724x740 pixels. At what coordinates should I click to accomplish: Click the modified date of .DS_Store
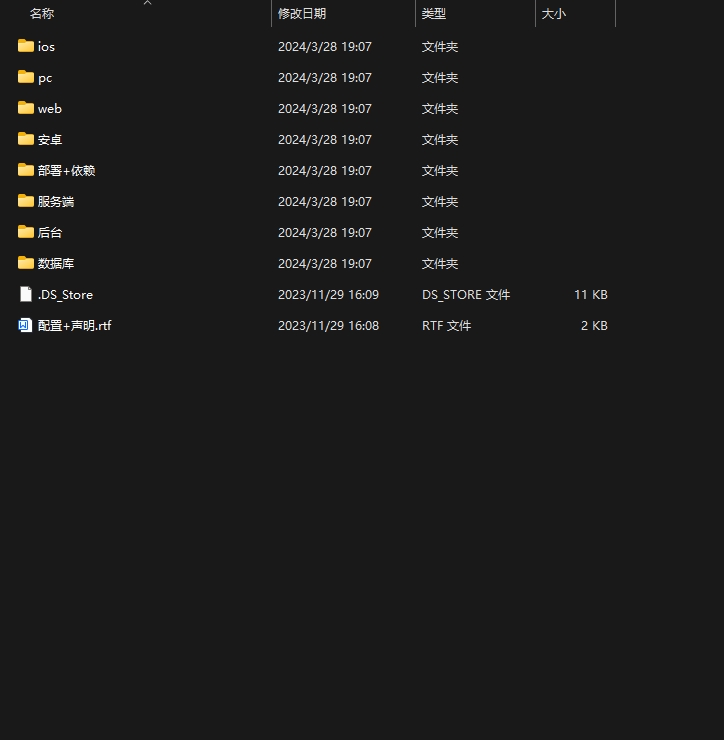click(328, 294)
